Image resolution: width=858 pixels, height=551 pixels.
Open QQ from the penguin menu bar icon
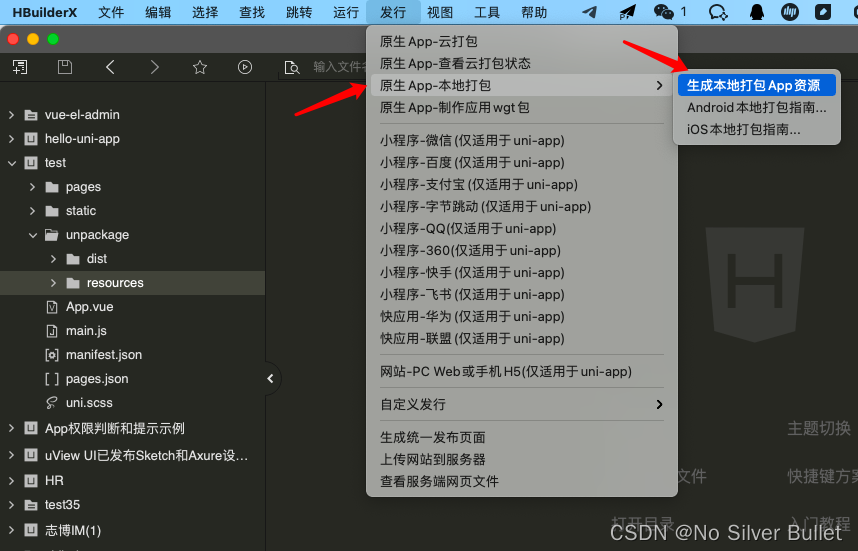[x=757, y=12]
